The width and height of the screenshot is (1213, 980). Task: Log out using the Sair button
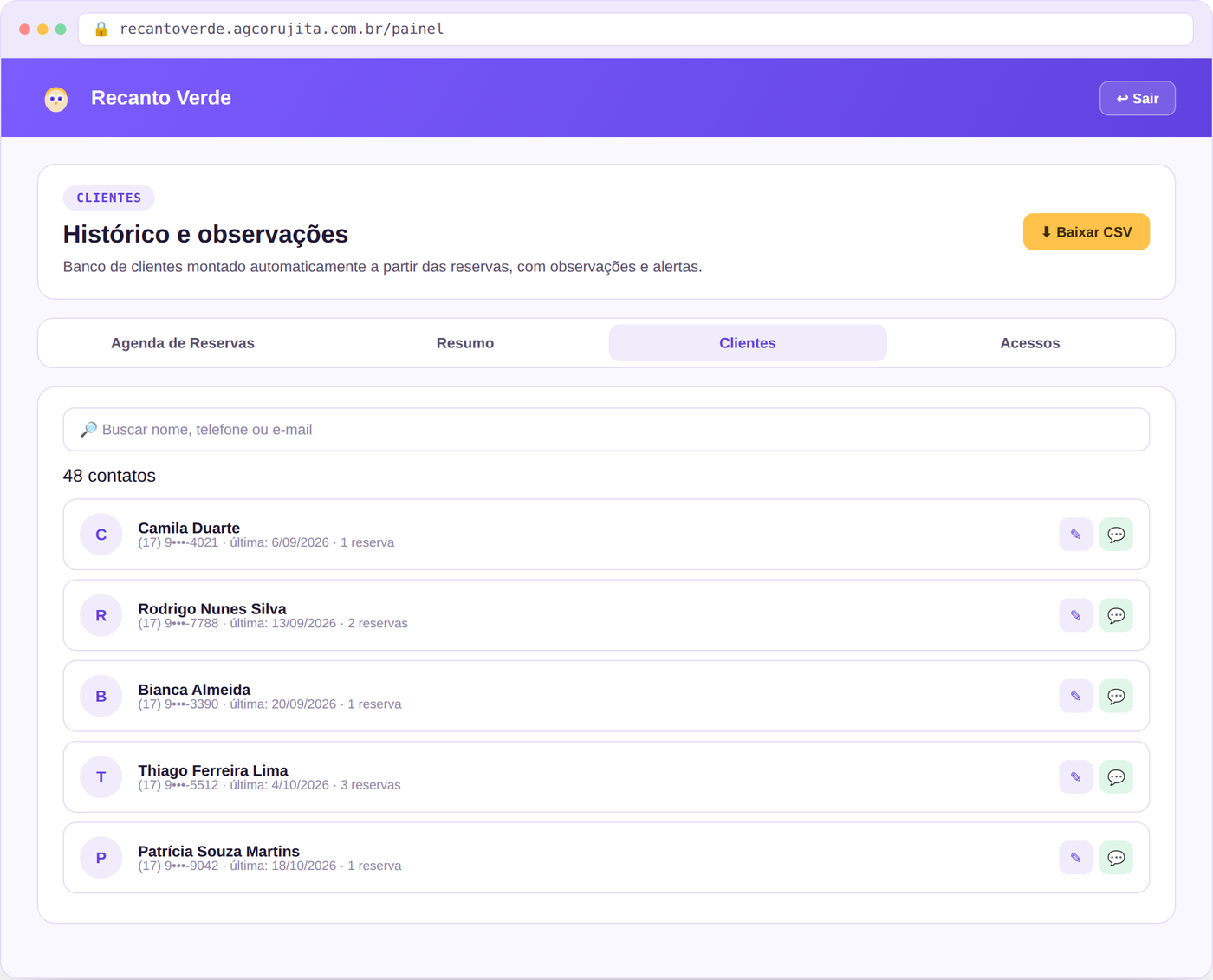pos(1137,98)
